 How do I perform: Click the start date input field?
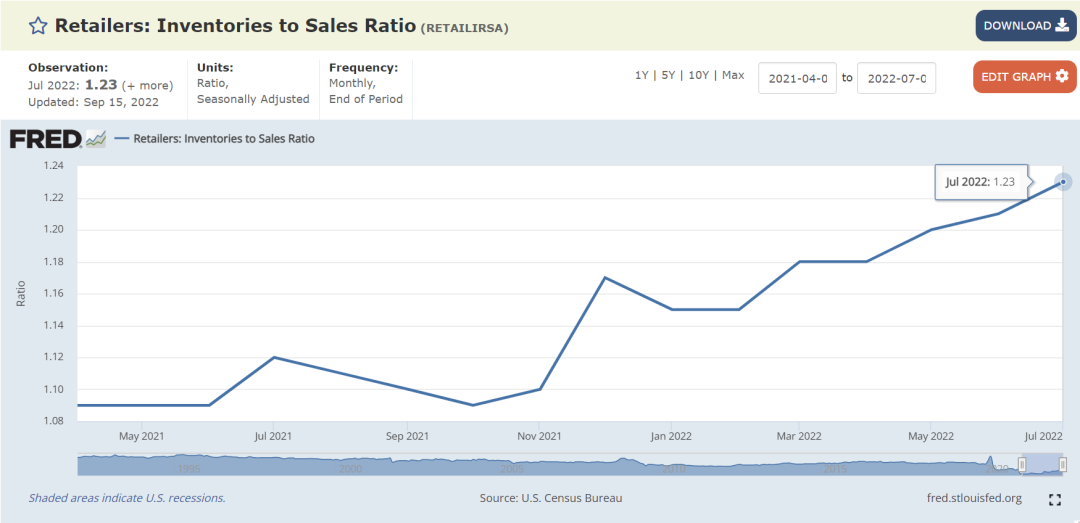point(797,78)
